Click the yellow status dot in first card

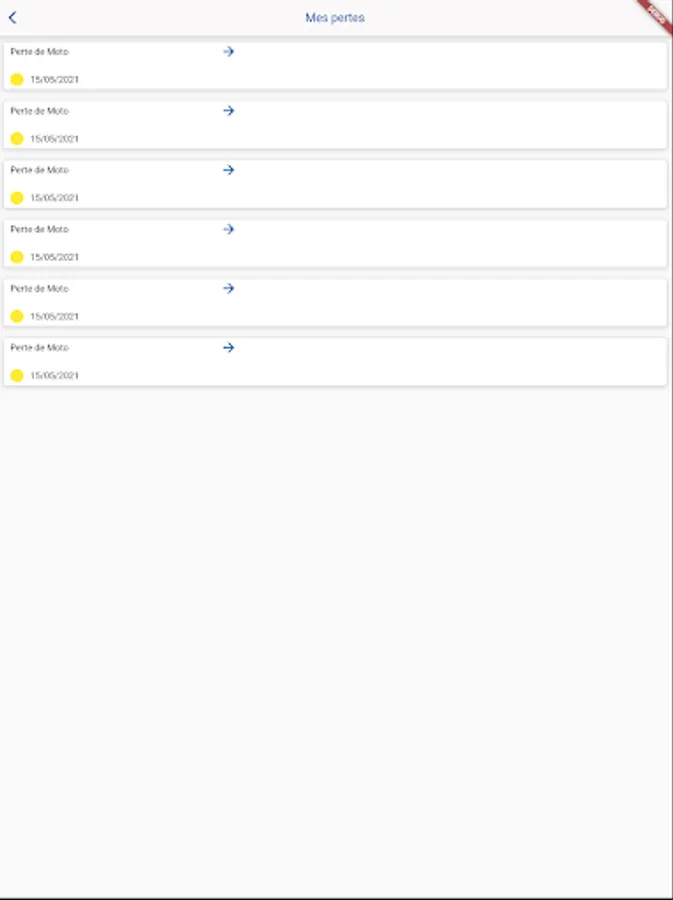click(17, 79)
